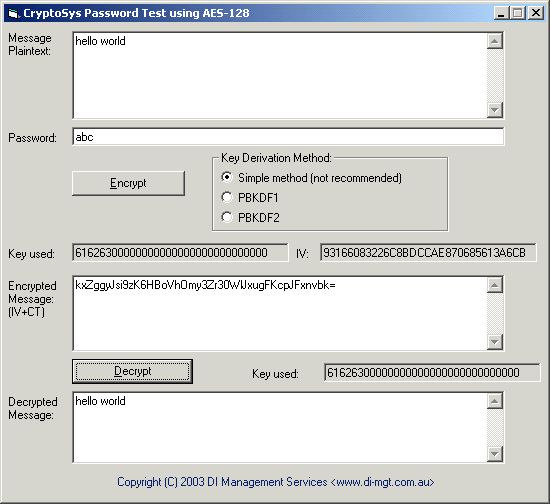
Task: Click the Key used field left of IV
Action: coord(180,253)
